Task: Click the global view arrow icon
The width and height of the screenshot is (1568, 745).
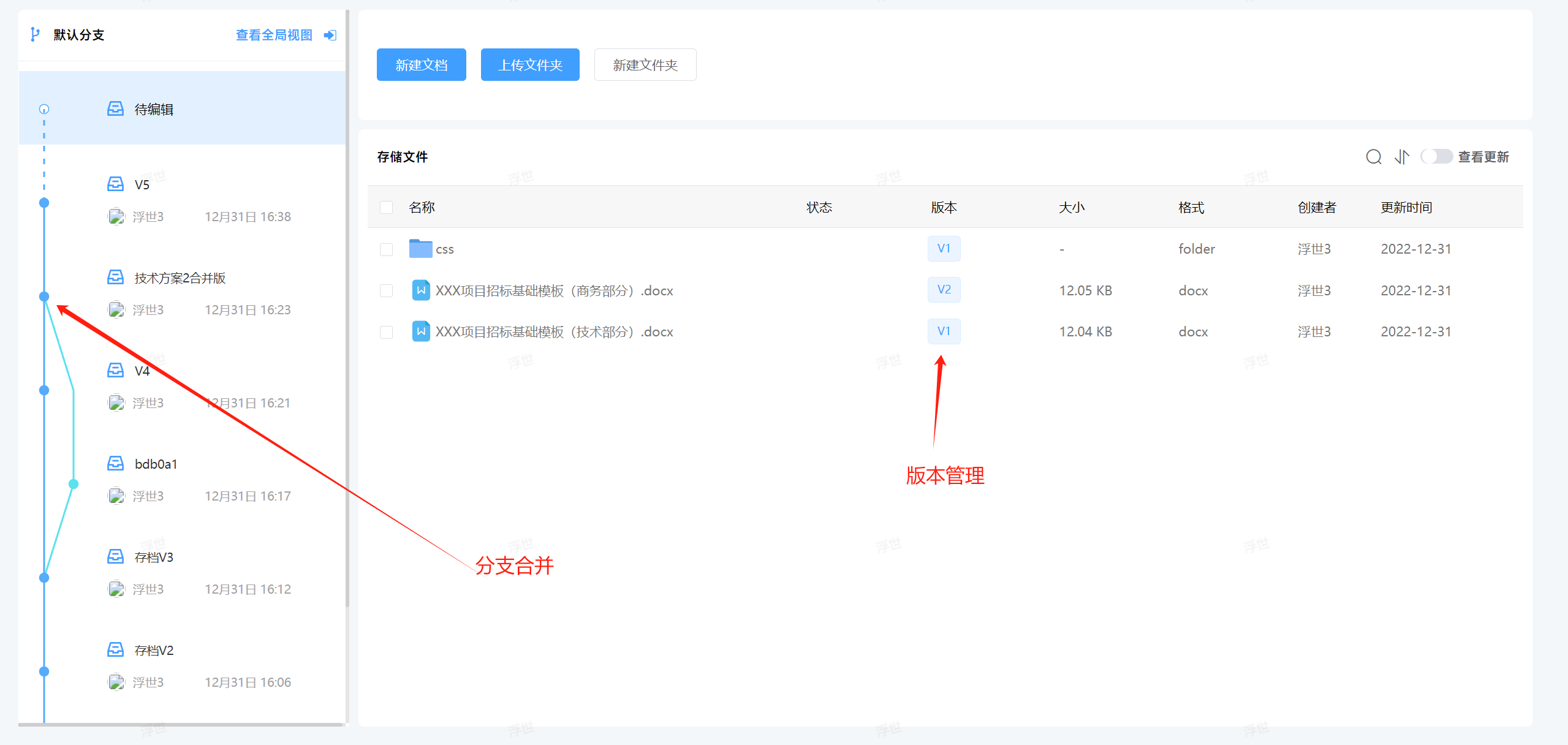Action: point(330,35)
